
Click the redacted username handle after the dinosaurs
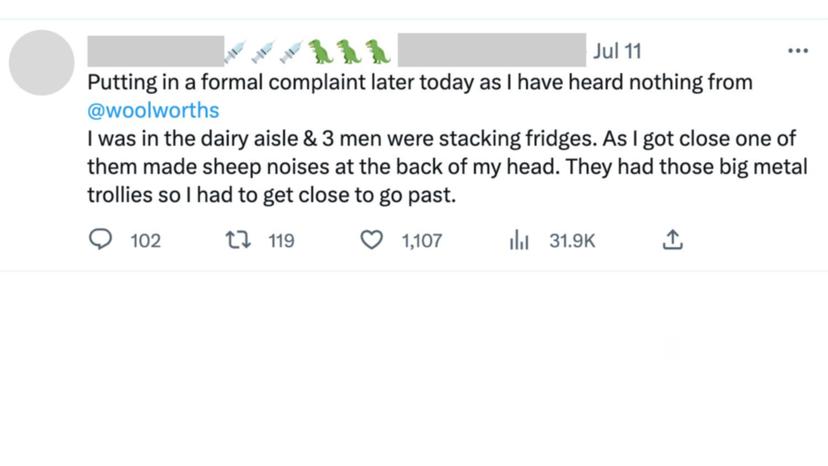coord(491,50)
